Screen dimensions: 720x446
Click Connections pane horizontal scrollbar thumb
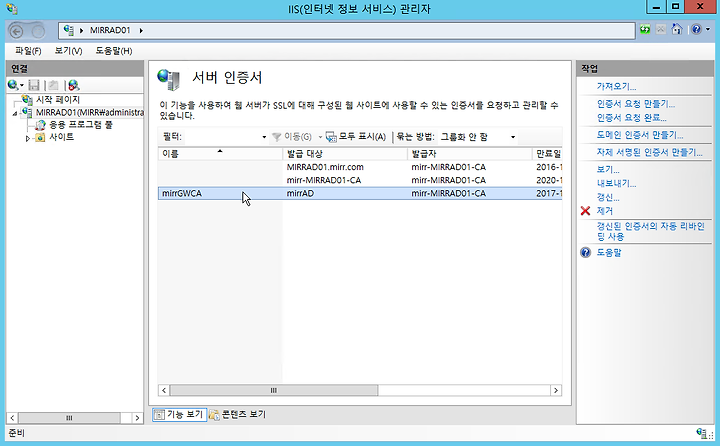[x=69, y=418]
